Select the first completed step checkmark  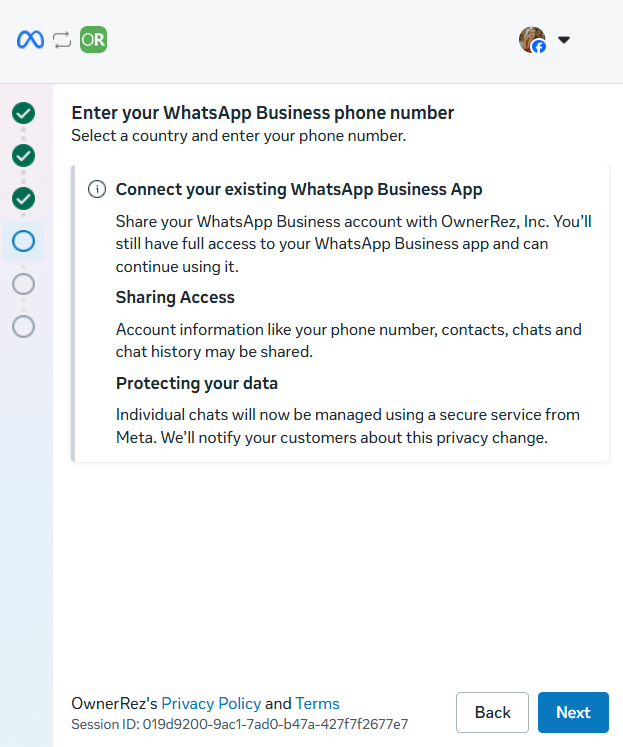24,113
